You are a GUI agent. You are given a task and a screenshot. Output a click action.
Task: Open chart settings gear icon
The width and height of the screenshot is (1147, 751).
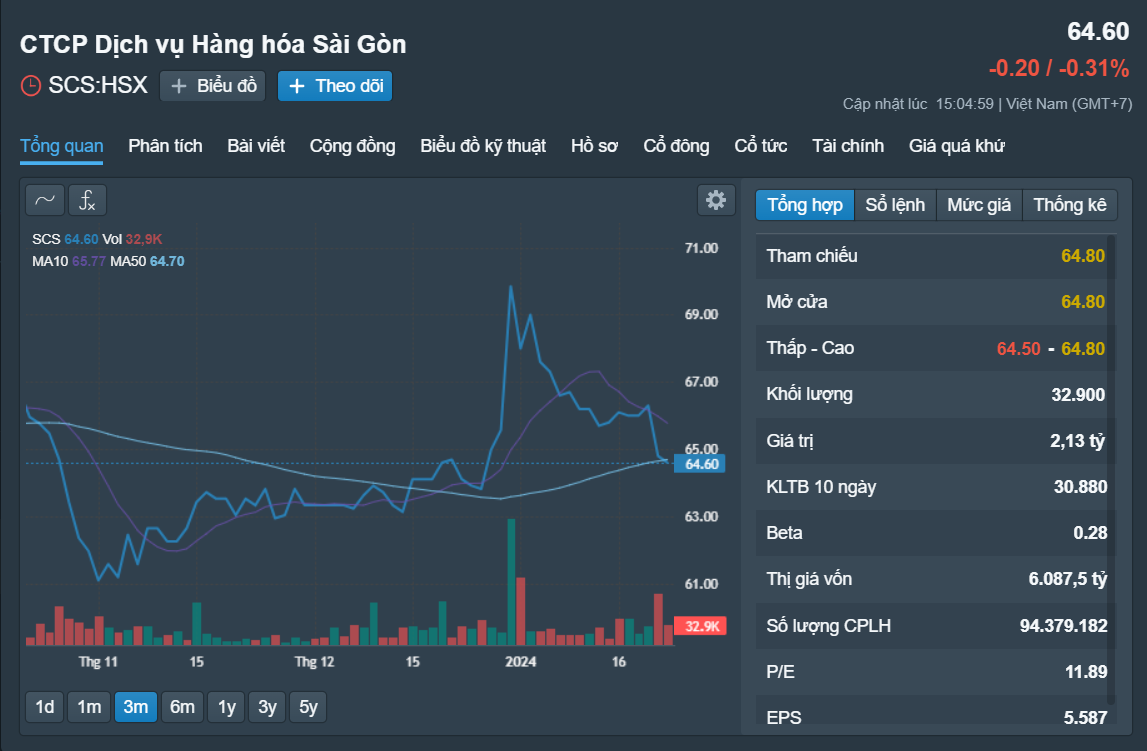click(x=715, y=200)
